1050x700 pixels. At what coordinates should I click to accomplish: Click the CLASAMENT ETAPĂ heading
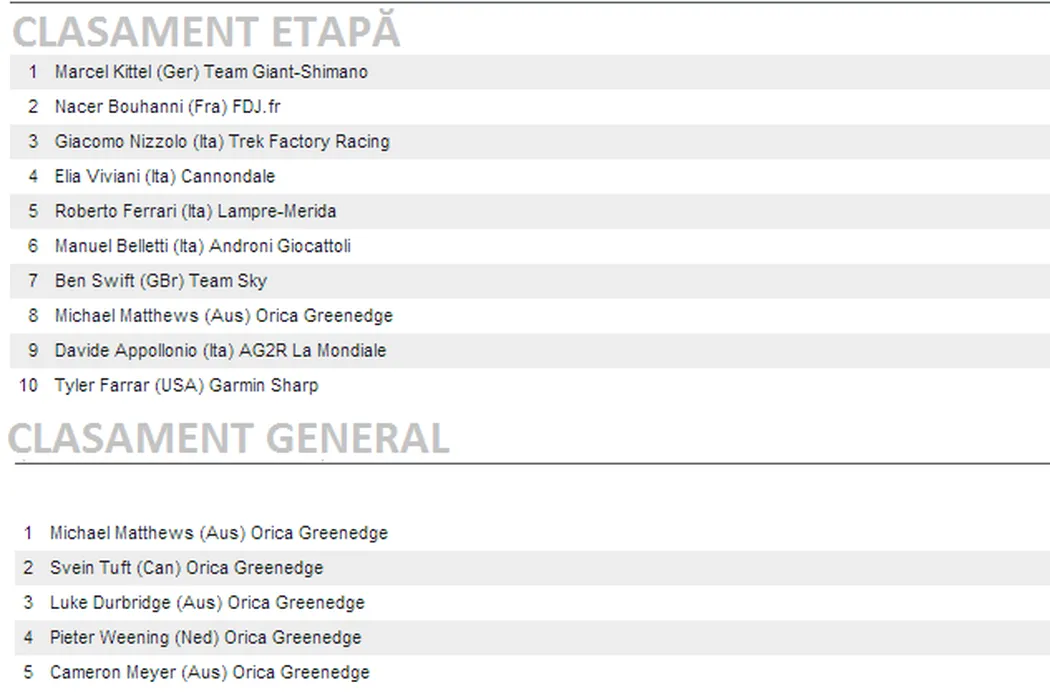206,32
